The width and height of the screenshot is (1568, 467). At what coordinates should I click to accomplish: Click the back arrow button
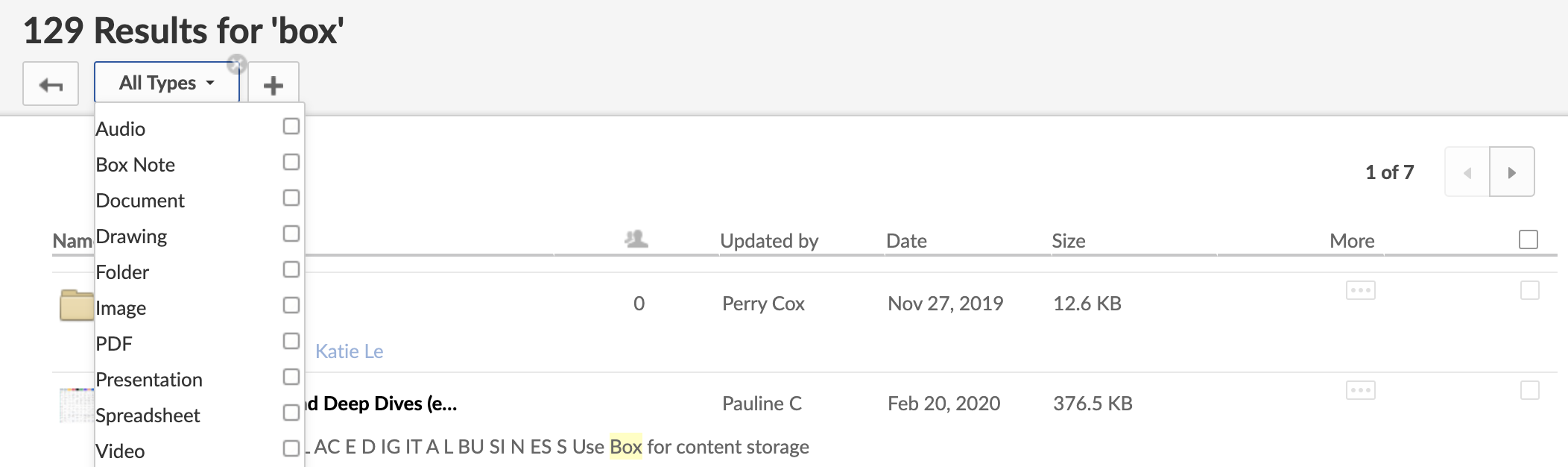click(51, 84)
